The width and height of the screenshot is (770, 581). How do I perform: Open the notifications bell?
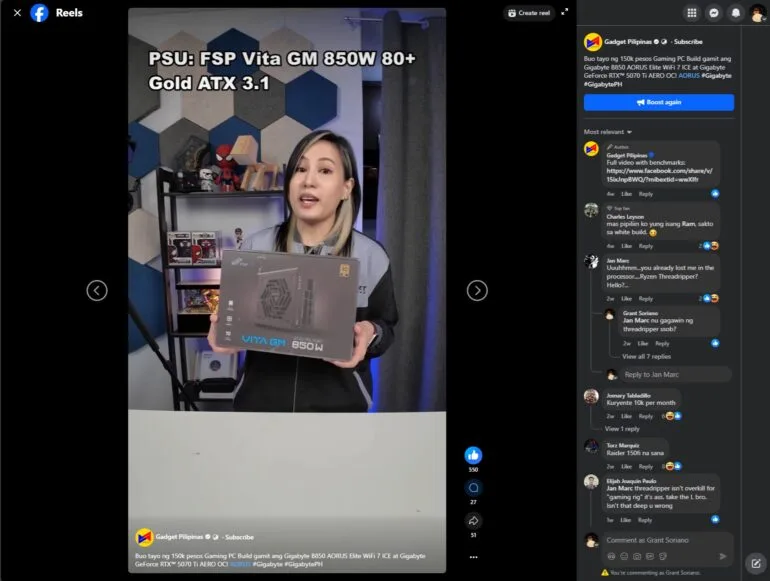pos(736,13)
